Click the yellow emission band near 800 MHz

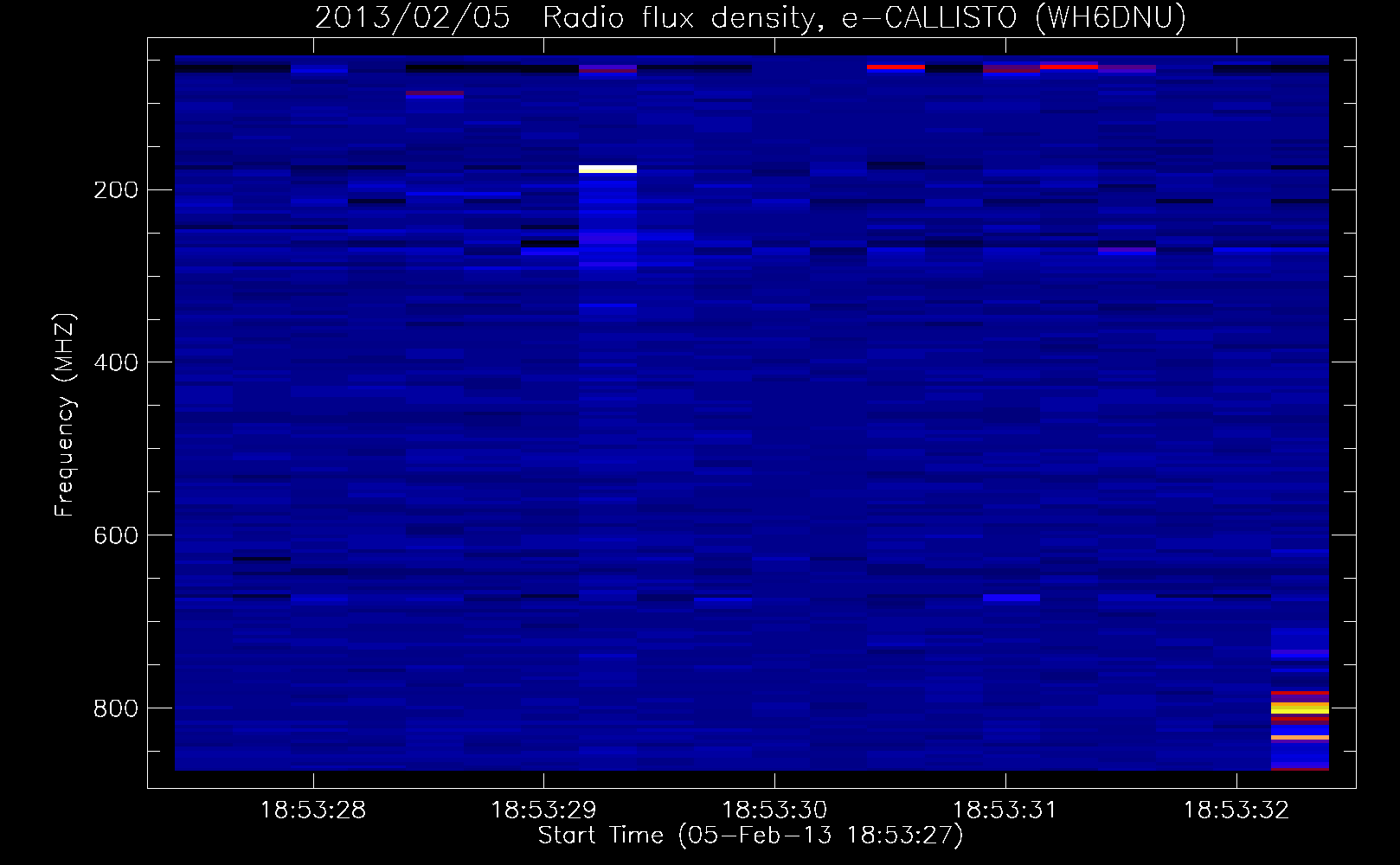tap(1300, 708)
